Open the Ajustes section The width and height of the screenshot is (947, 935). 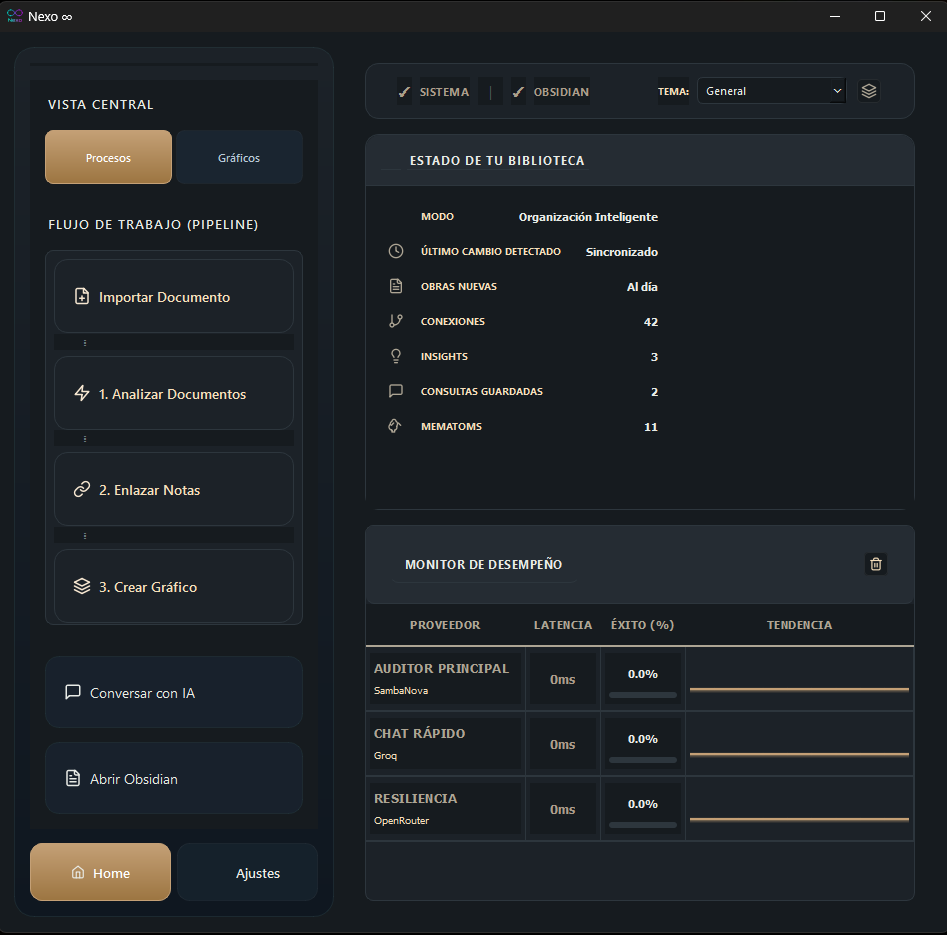coord(248,872)
